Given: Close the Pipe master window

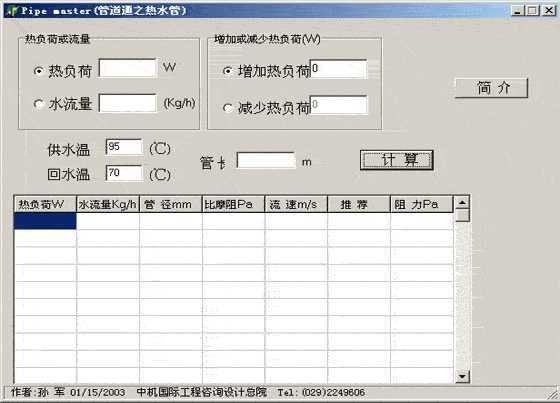Looking at the screenshot, I should [549, 11].
